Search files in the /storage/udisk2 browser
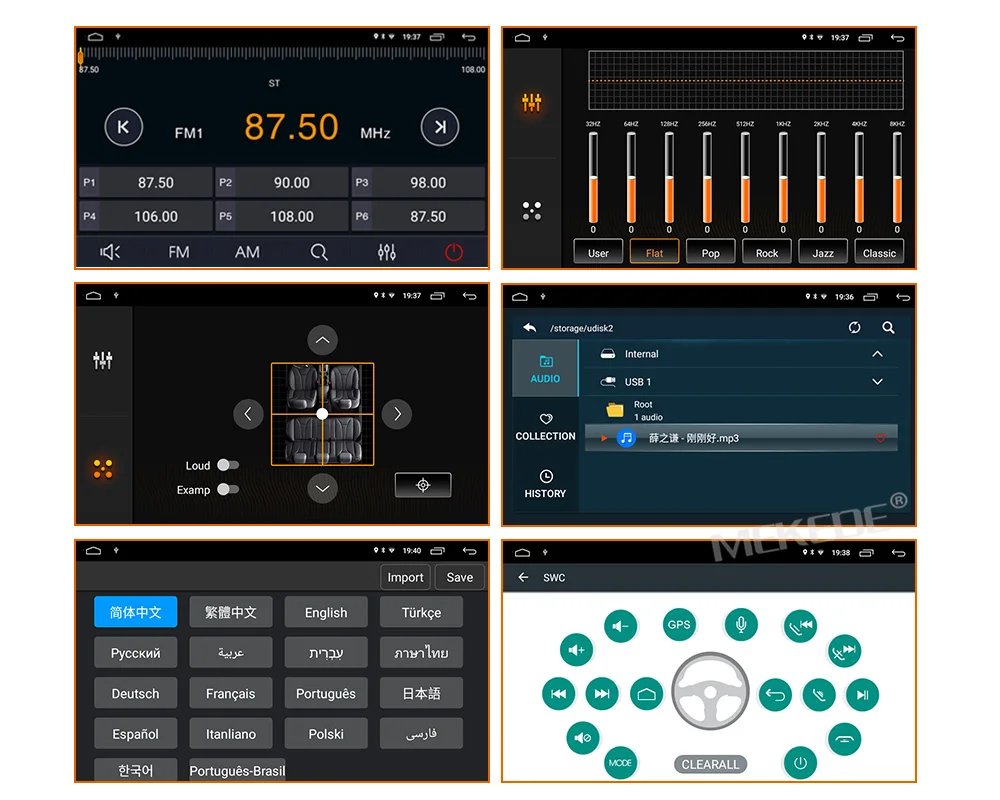Image resolution: width=1000 pixels, height=800 pixels. (888, 327)
